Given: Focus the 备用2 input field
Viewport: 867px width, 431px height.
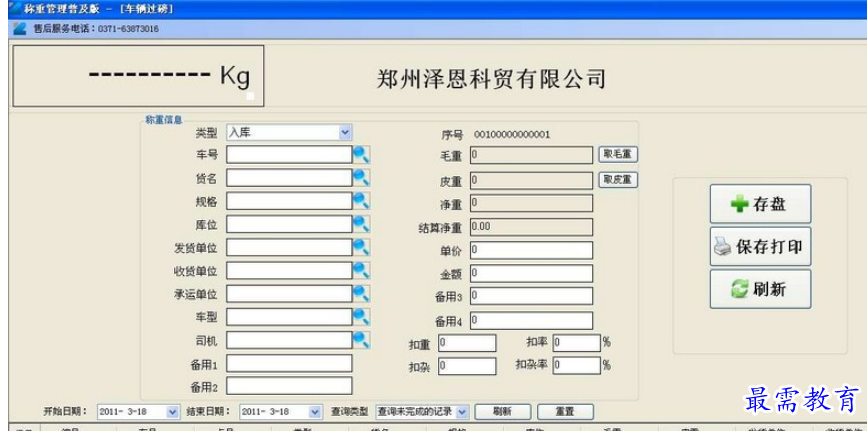Looking at the screenshot, I should [289, 386].
